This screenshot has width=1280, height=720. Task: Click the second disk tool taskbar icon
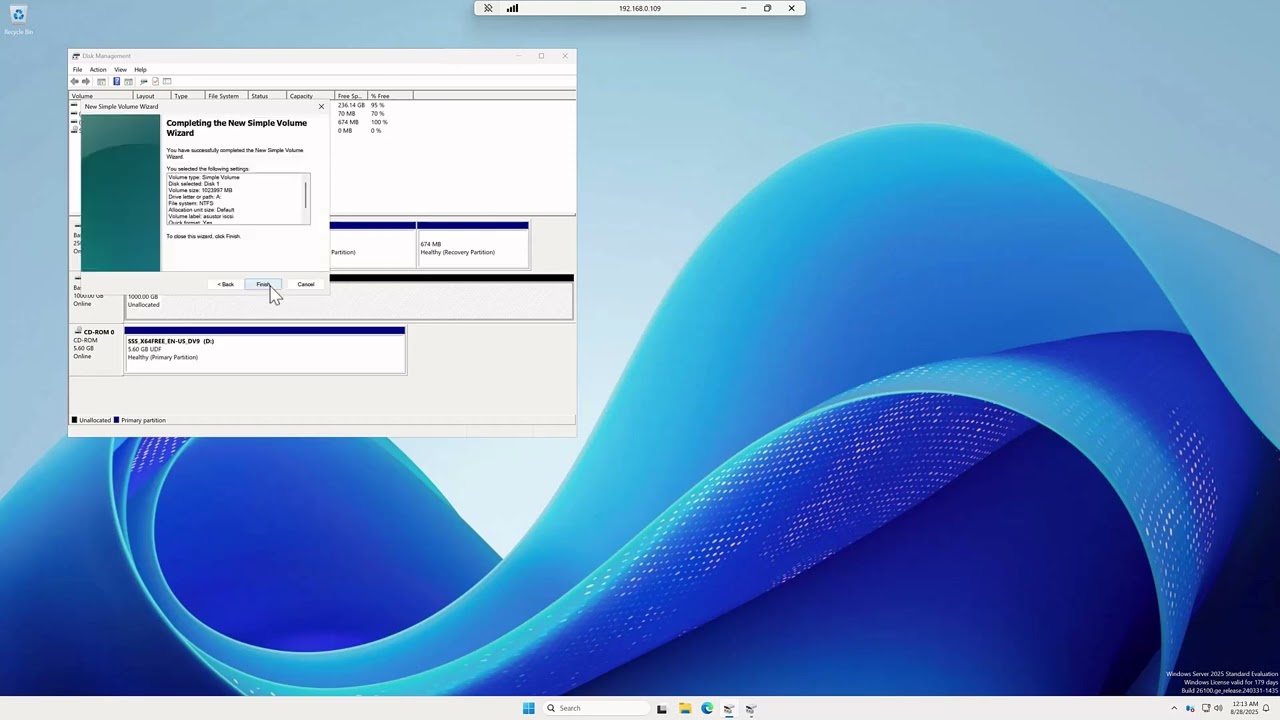click(751, 708)
